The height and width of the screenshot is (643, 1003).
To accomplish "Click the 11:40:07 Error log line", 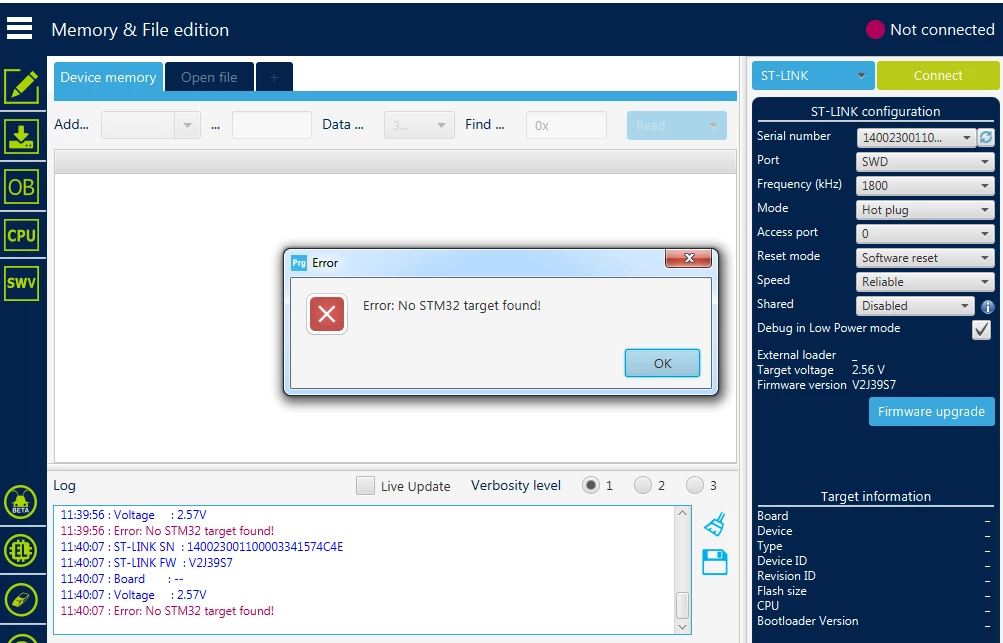I will coord(167,610).
